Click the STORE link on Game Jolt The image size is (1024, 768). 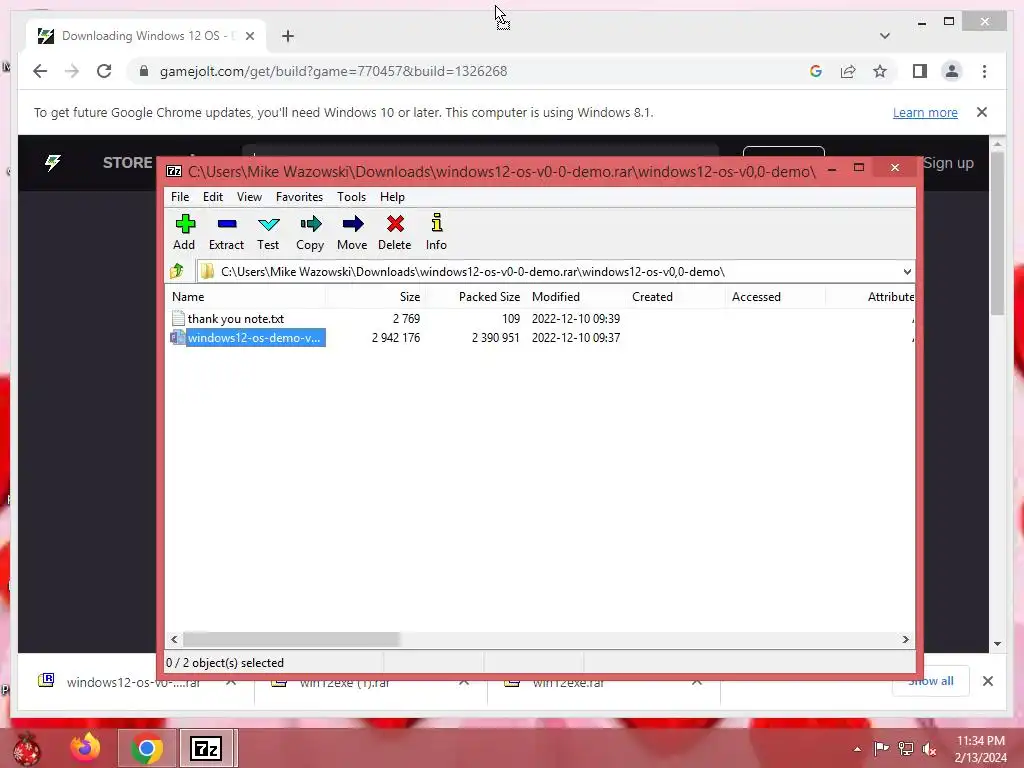coord(127,163)
